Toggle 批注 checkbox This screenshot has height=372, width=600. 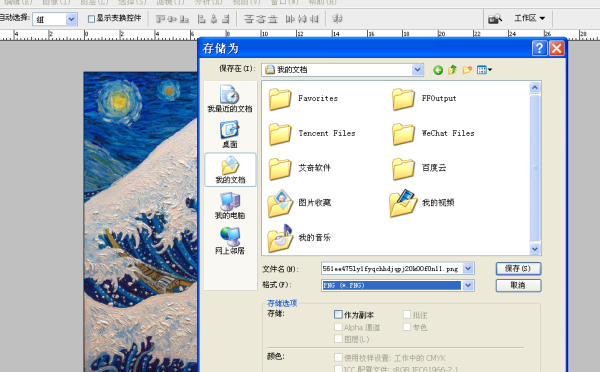pos(407,315)
